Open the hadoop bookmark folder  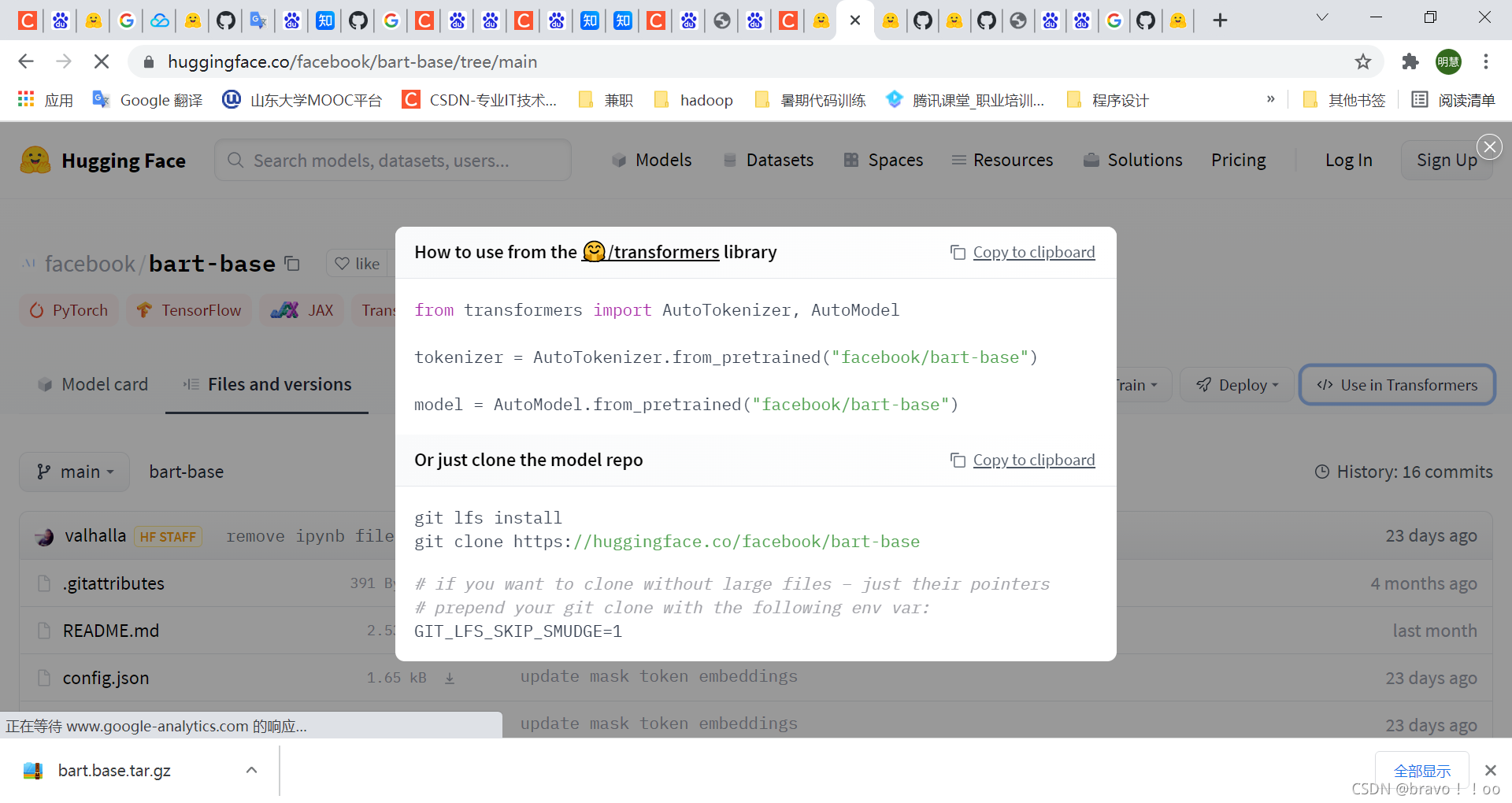pyautogui.click(x=694, y=100)
